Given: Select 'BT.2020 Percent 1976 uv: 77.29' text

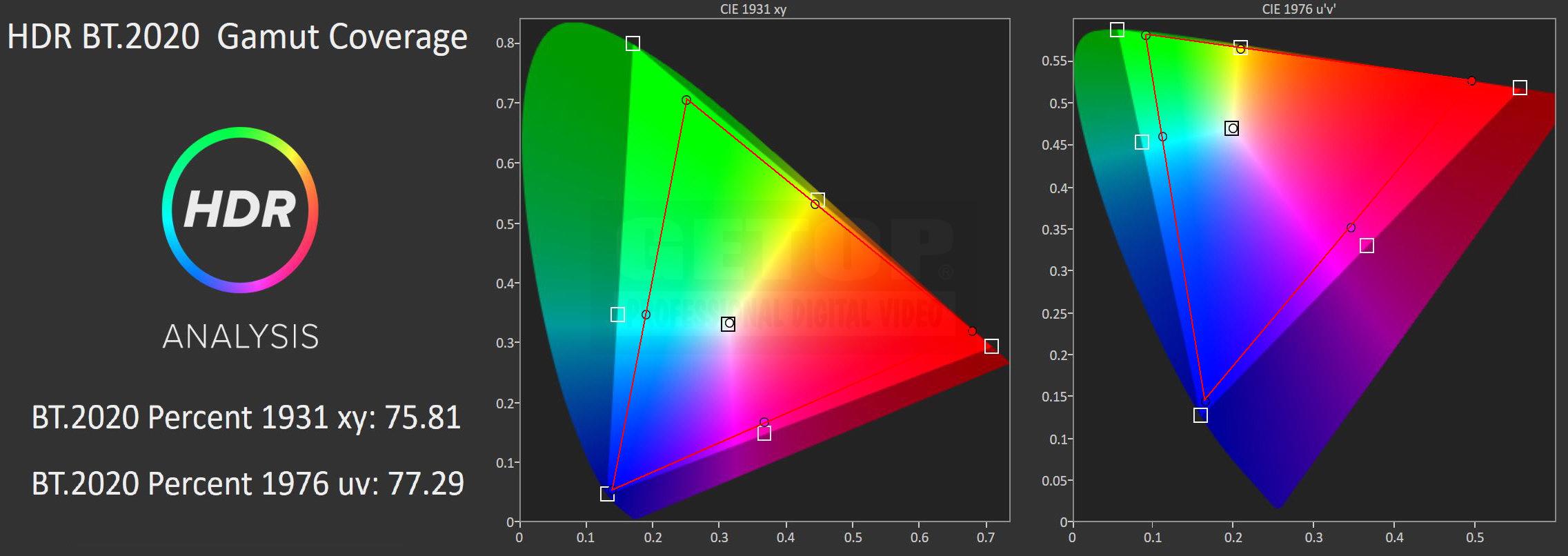Looking at the screenshot, I should coord(248,483).
